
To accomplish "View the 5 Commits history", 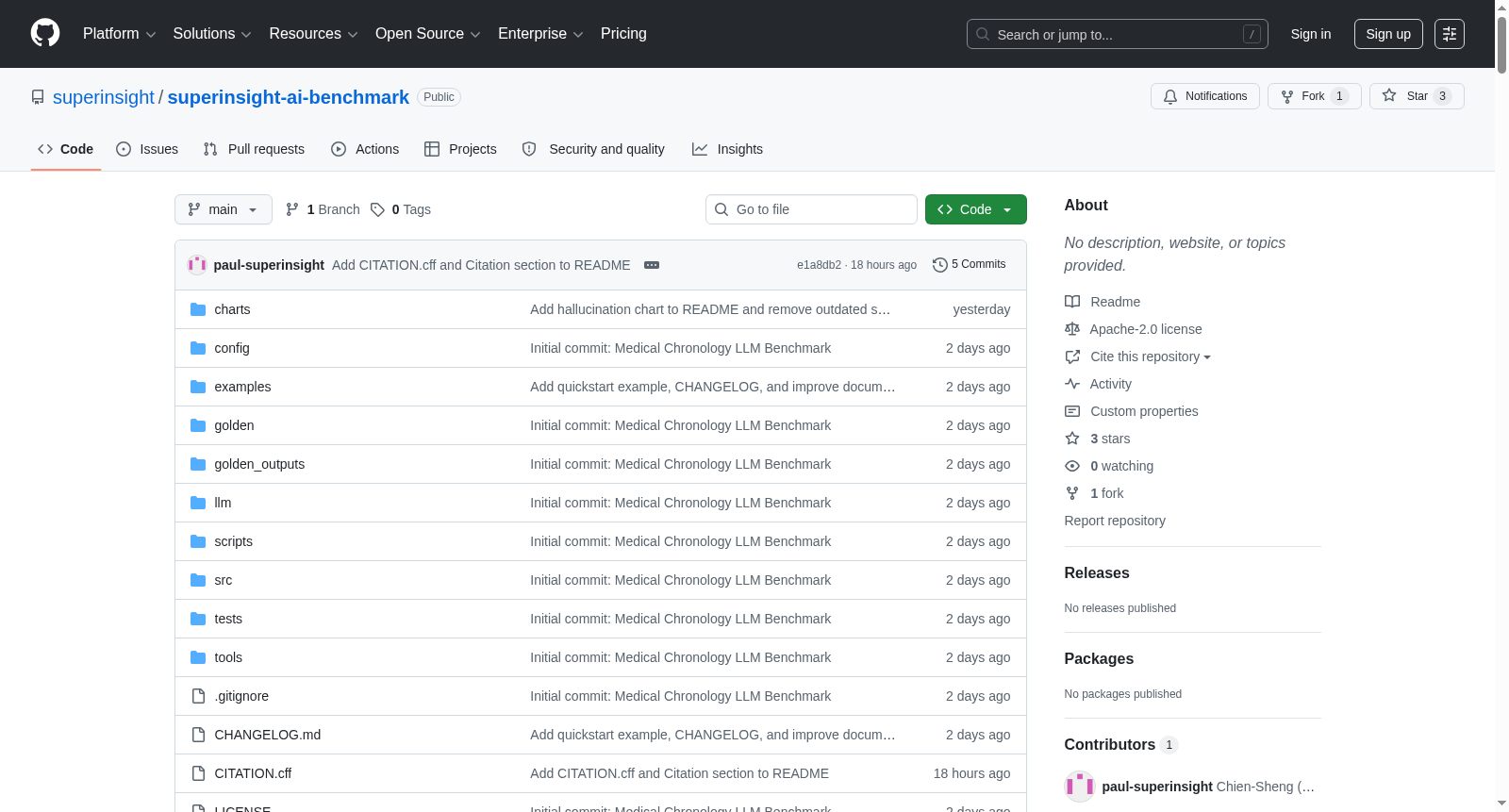I will coord(970,264).
